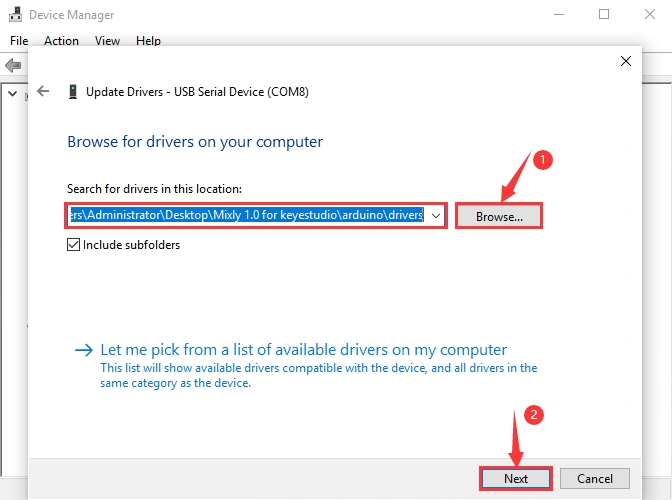Maximize the Device Manager window
Image resolution: width=672 pixels, height=500 pixels.
(604, 14)
